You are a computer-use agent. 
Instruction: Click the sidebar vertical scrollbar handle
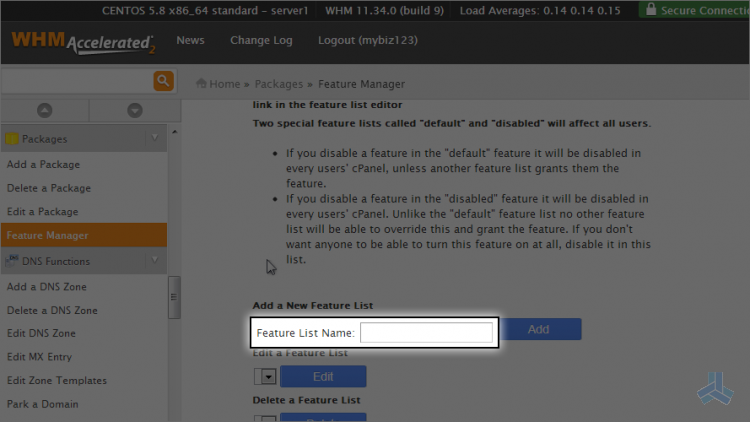(174, 297)
